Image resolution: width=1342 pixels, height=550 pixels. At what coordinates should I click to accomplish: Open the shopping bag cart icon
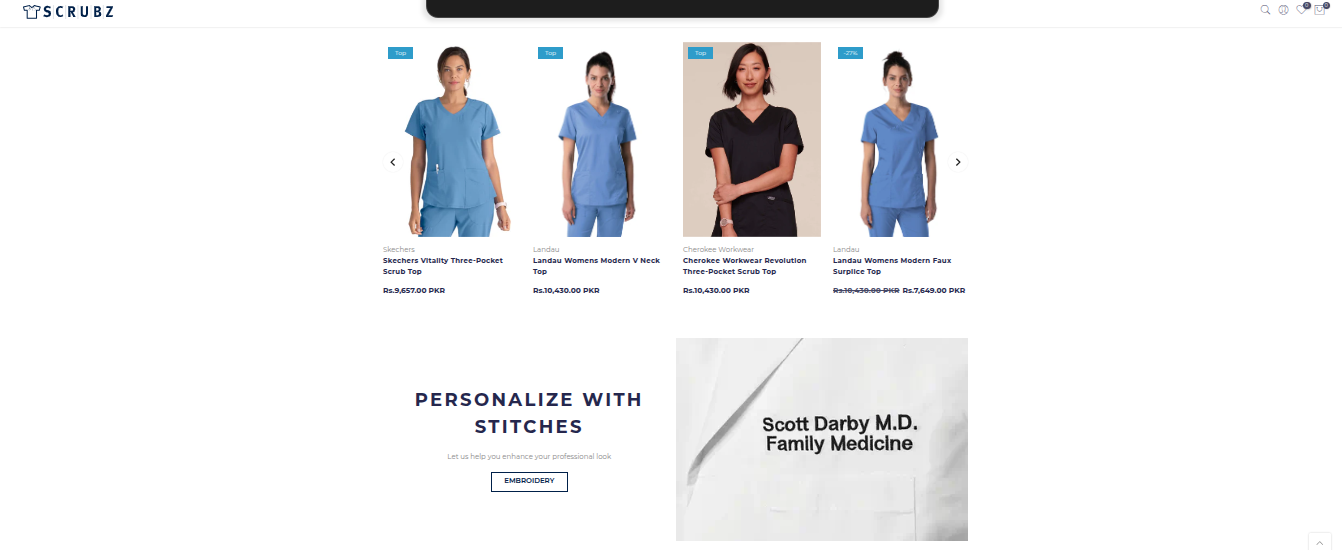coord(1320,10)
